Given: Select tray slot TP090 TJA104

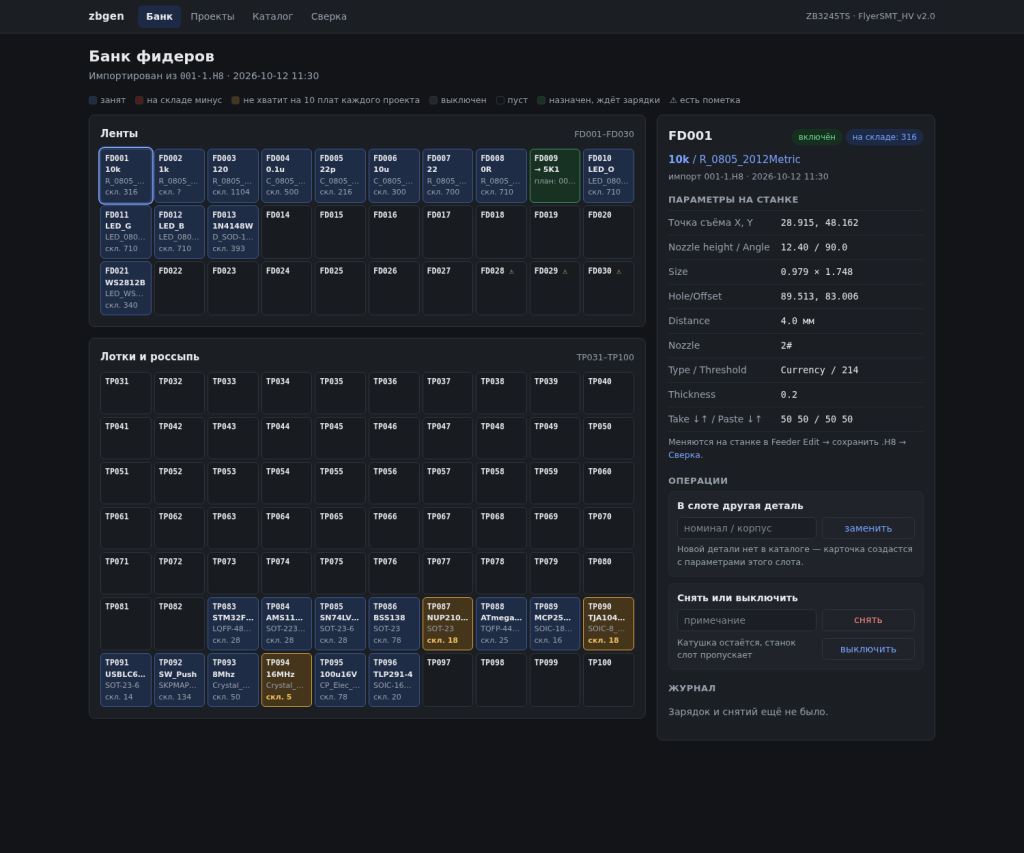Looking at the screenshot, I should click(x=609, y=624).
